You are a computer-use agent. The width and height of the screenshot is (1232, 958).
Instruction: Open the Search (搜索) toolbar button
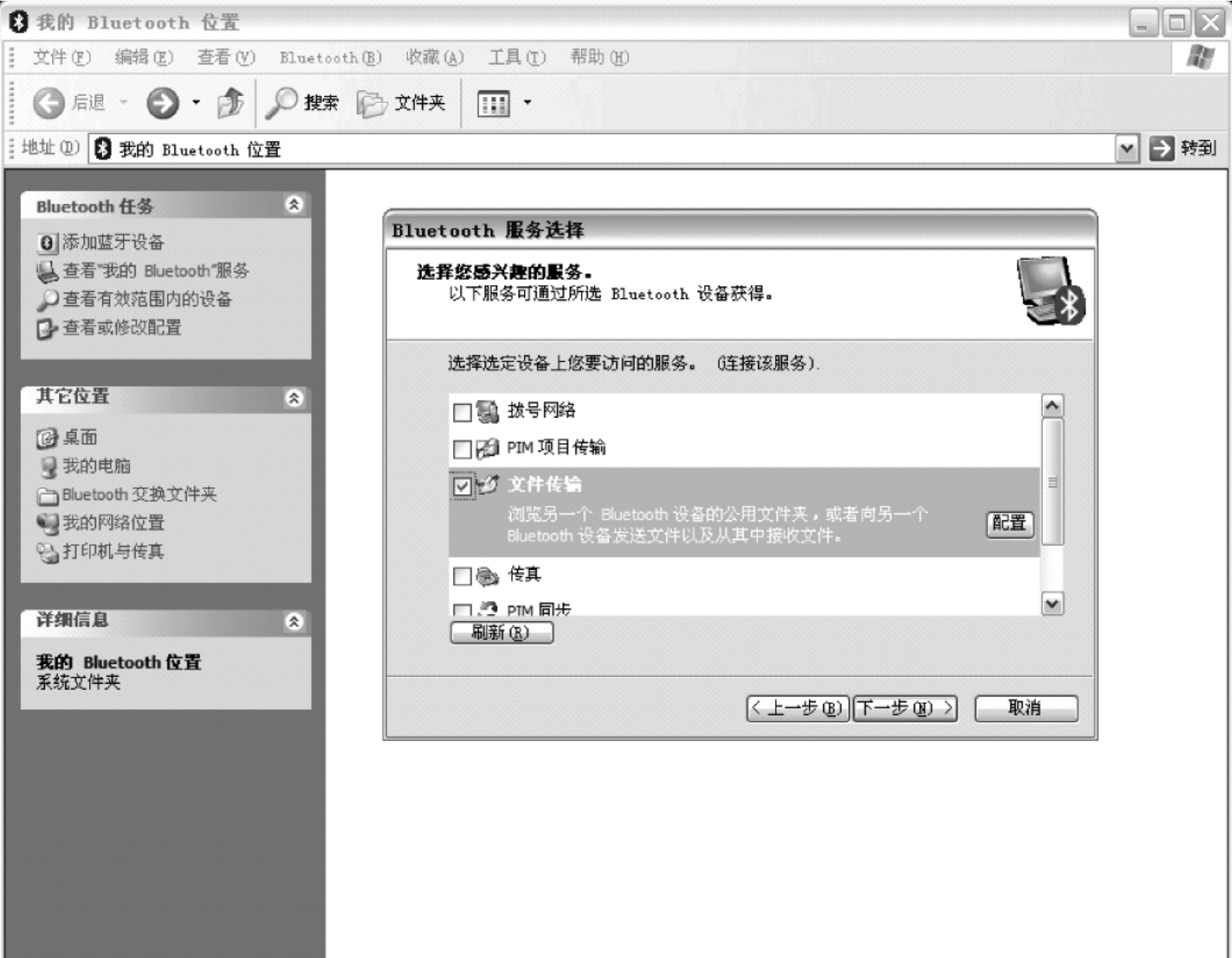tap(302, 102)
